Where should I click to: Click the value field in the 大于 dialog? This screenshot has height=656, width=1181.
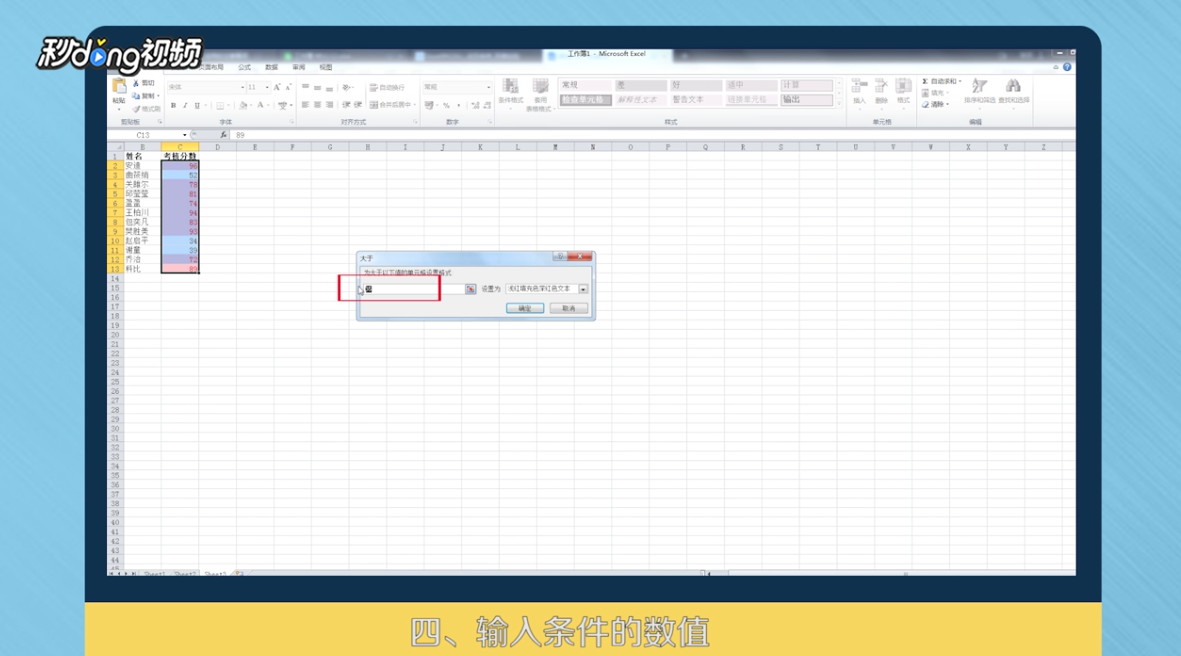(413, 289)
